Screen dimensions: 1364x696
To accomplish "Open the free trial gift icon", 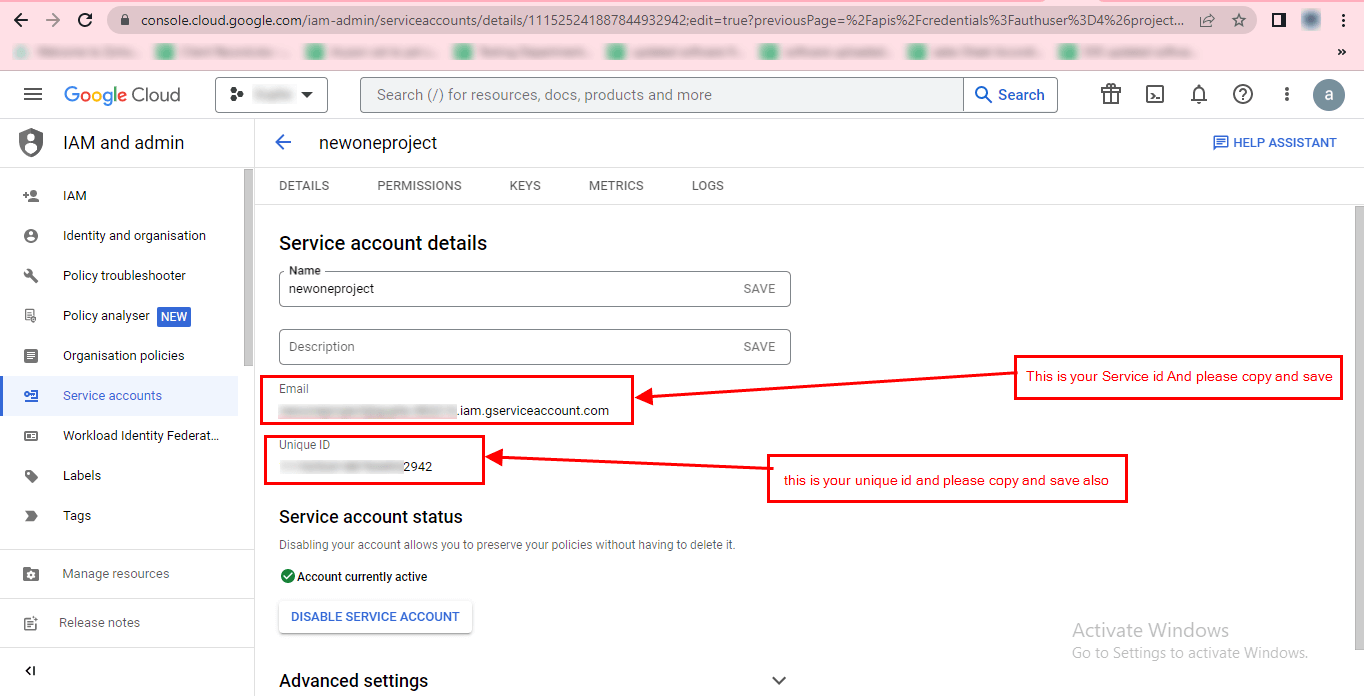I will coord(1111,94).
